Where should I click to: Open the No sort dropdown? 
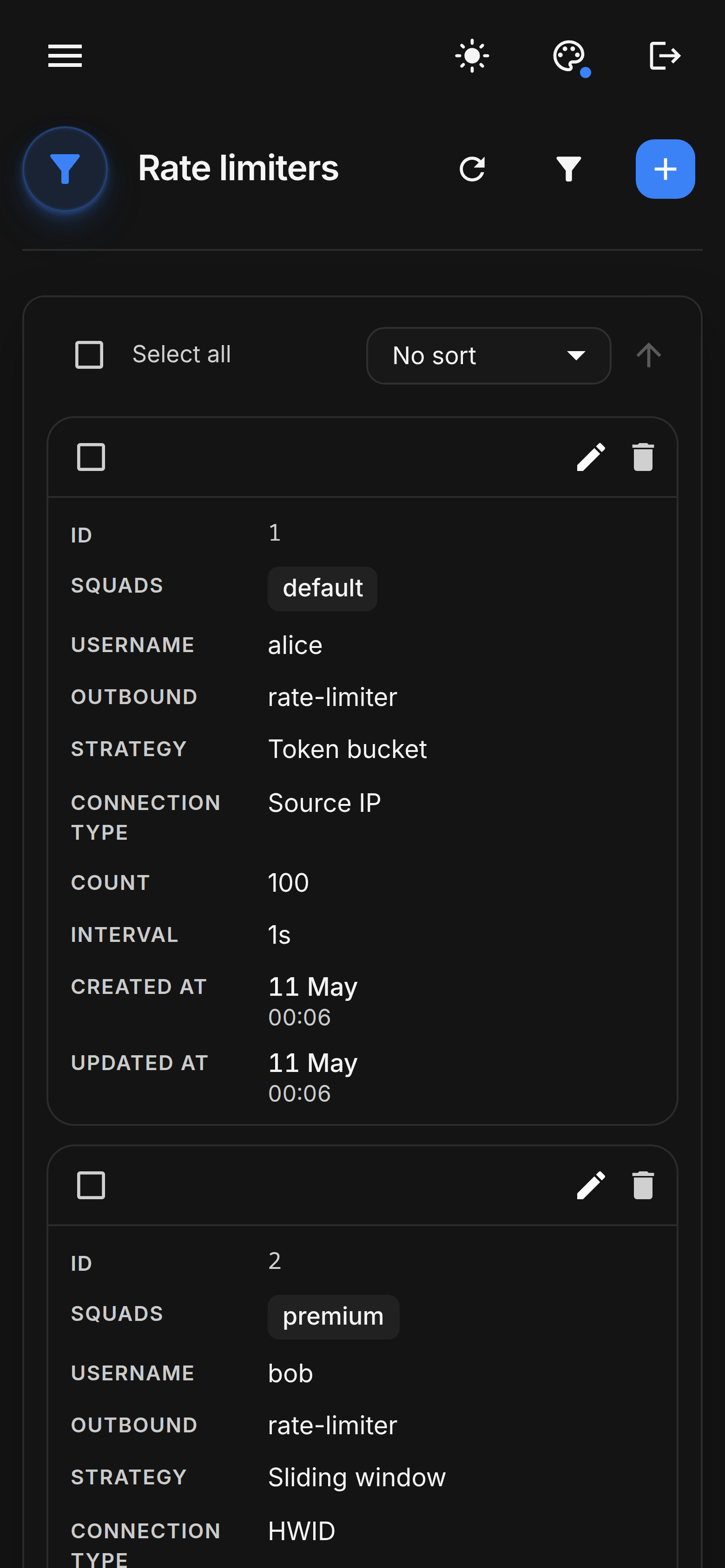(x=488, y=355)
